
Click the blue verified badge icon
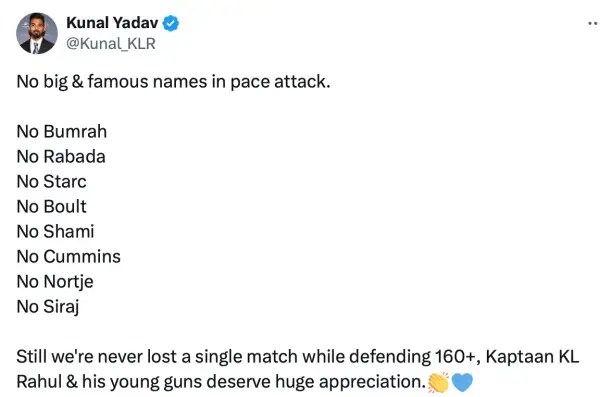coord(171,23)
